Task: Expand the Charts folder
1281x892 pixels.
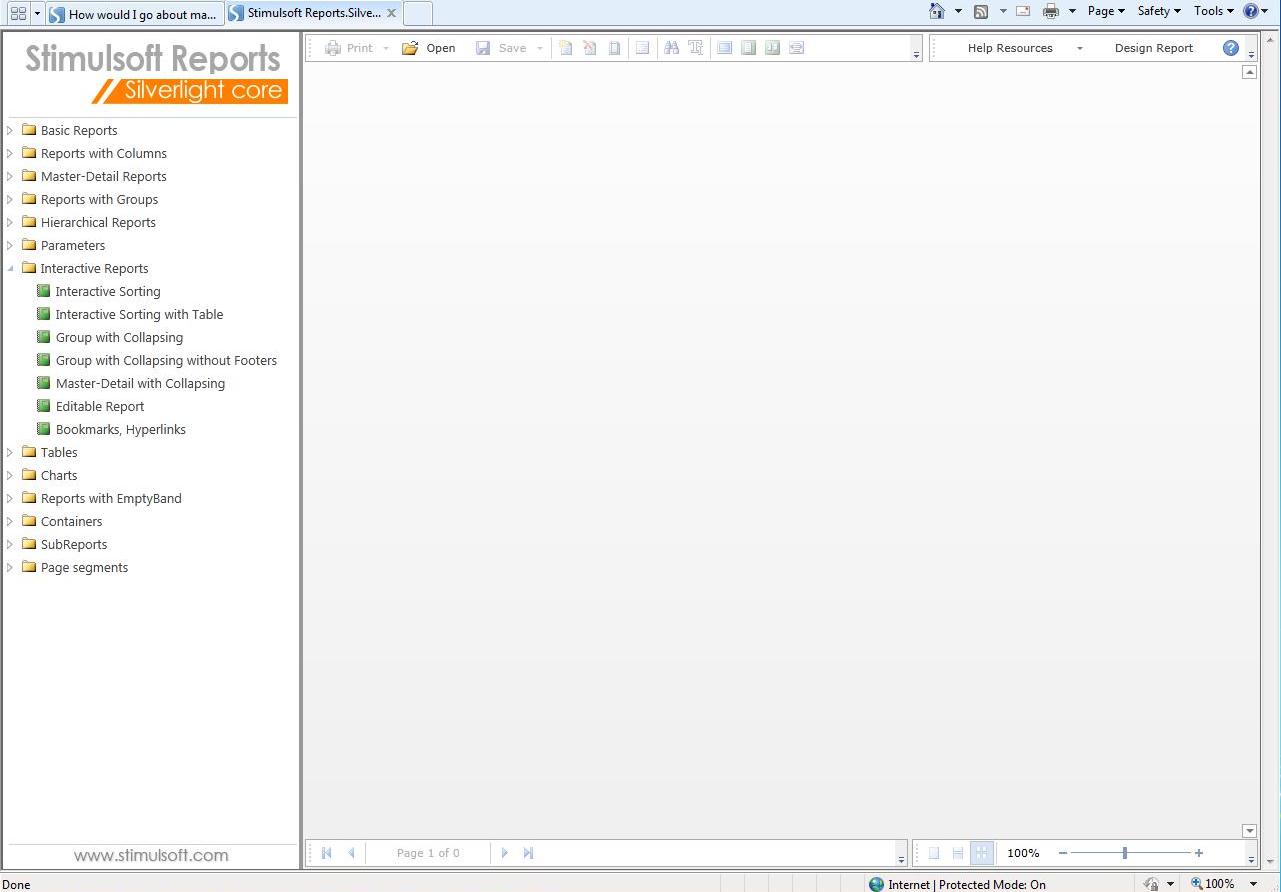Action: coord(10,475)
